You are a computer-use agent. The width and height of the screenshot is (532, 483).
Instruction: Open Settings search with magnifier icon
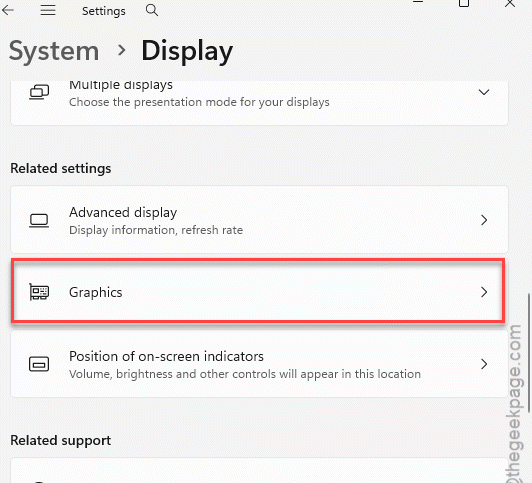(152, 10)
